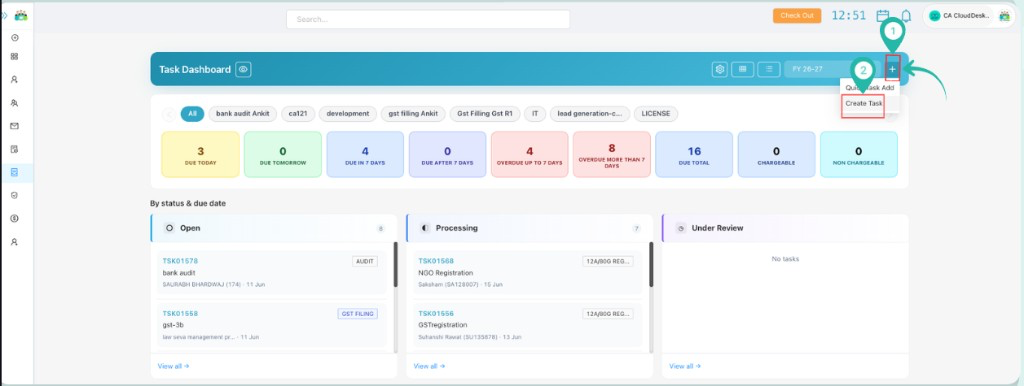The width and height of the screenshot is (1024, 386).
Task: Select the IT chip
Action: tap(535, 114)
